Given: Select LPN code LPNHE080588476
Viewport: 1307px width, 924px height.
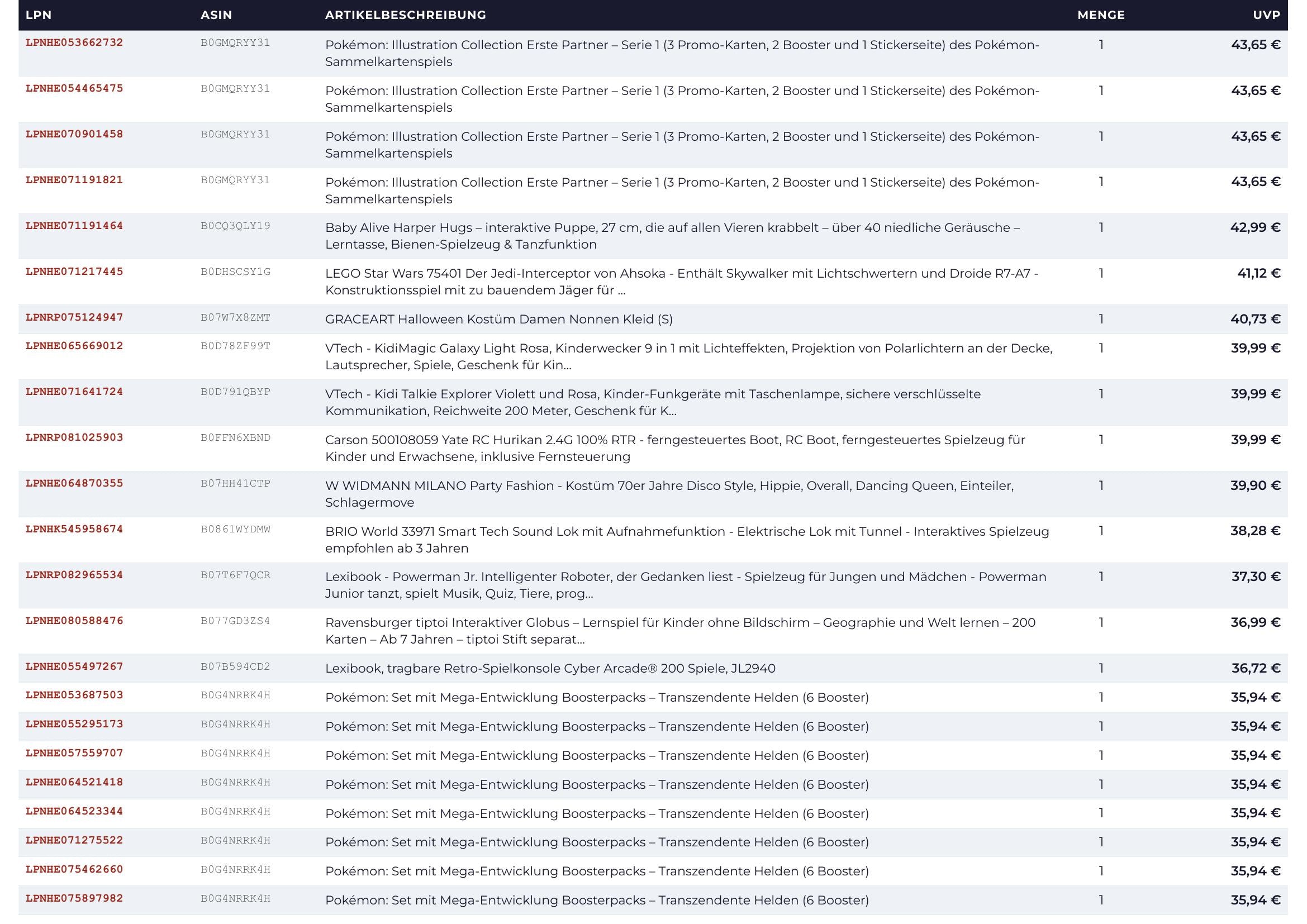Looking at the screenshot, I should point(74,621).
